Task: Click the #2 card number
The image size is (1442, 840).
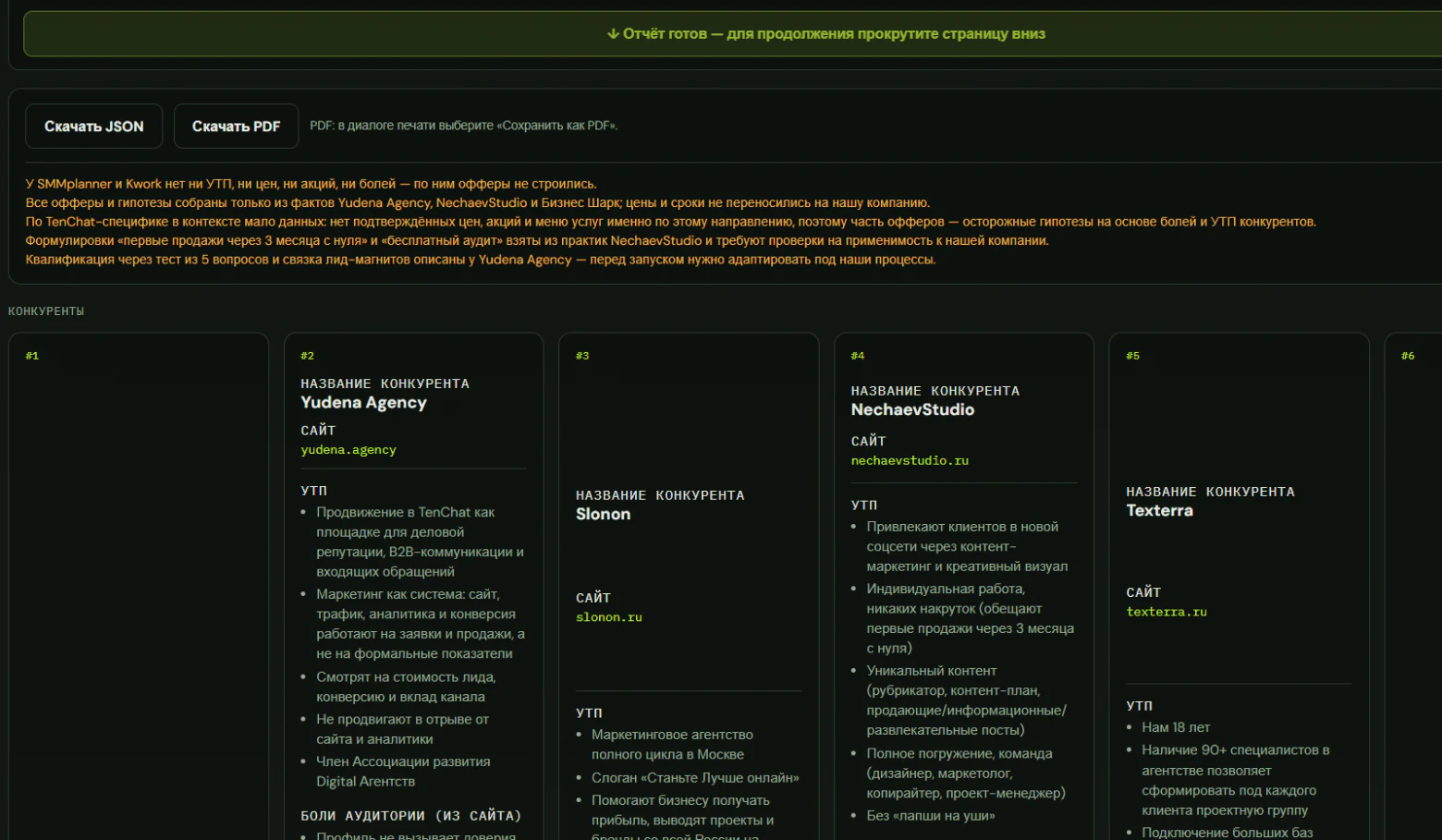Action: pos(308,356)
